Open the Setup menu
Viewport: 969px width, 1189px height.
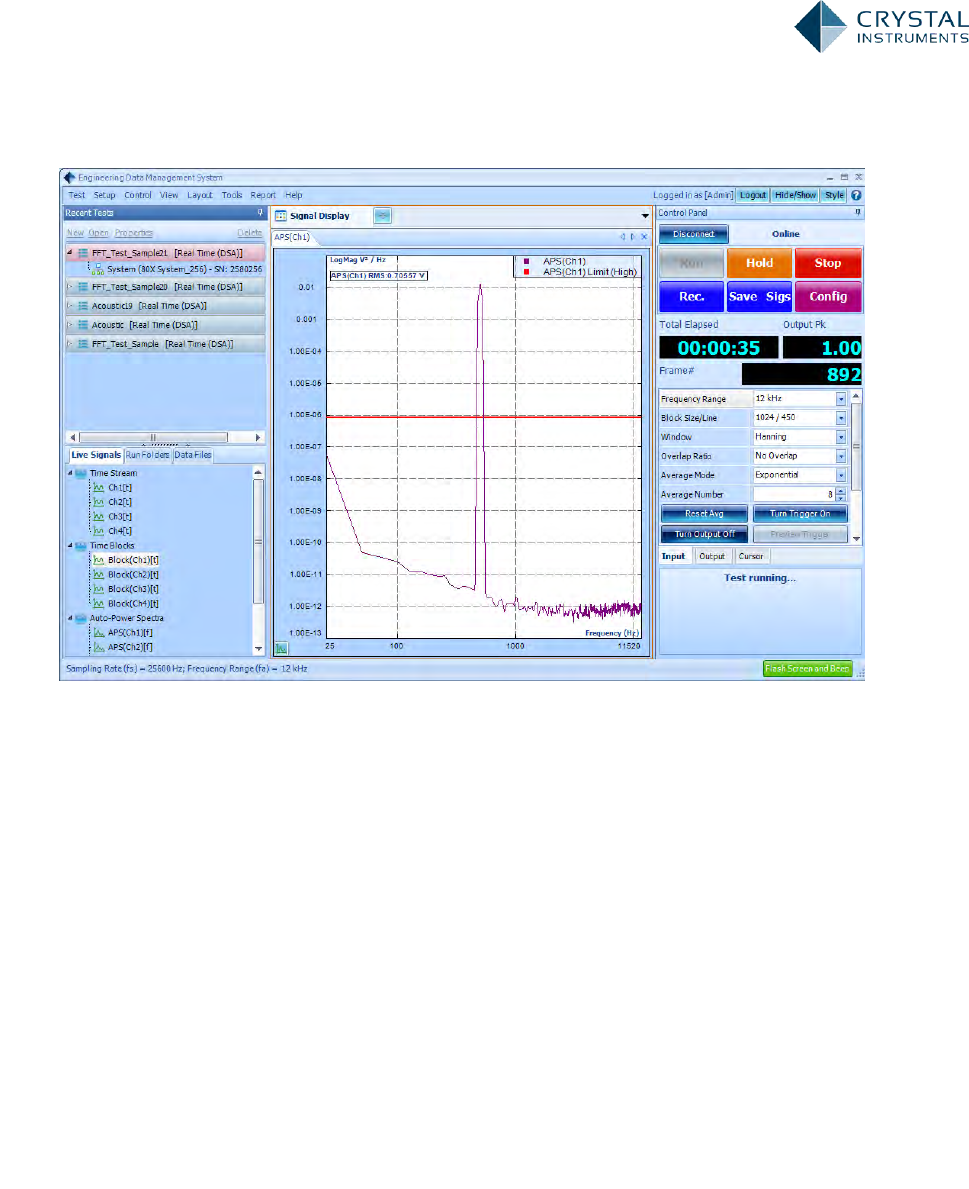(105, 195)
